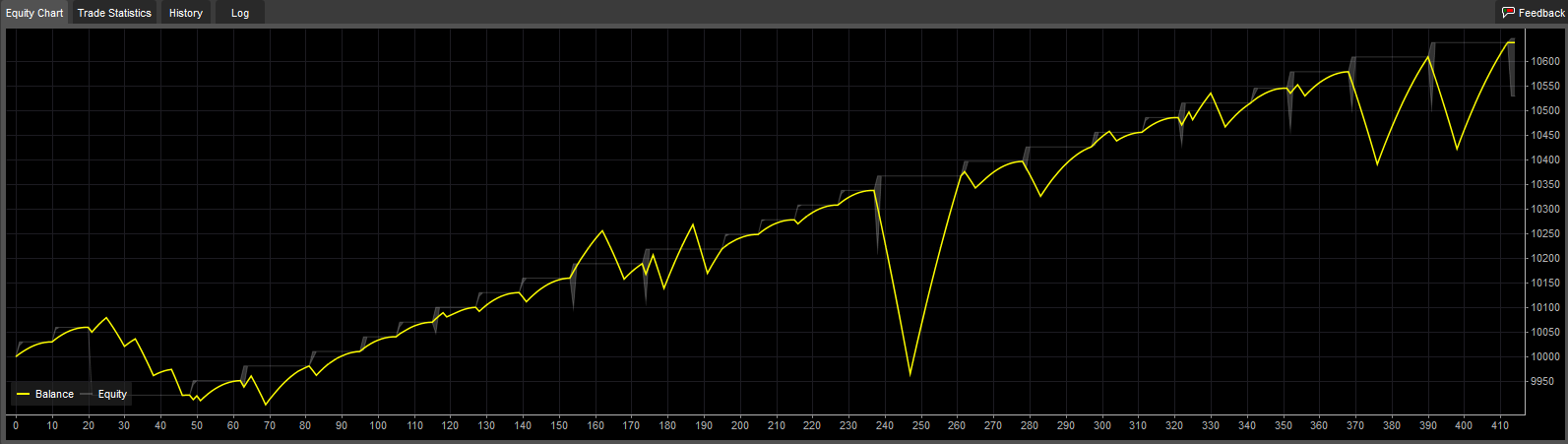Click x-axis trade number 240
Viewport: 1568px width, 444px height.
885,425
